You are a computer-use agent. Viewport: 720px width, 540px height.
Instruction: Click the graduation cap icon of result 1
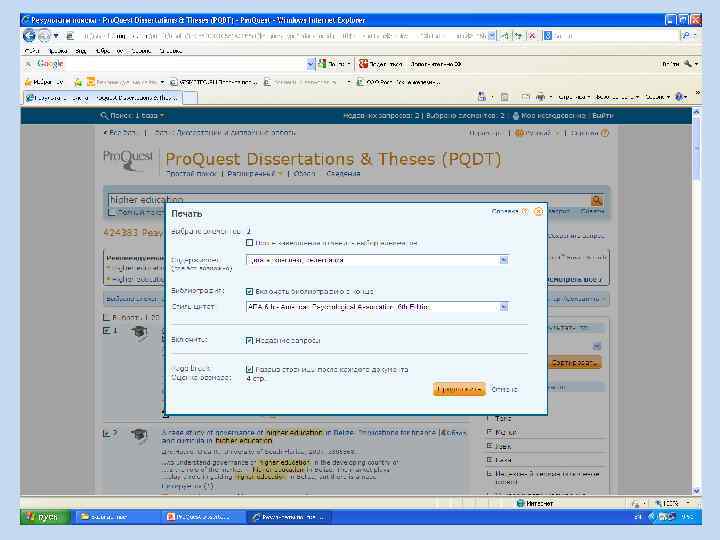click(139, 332)
